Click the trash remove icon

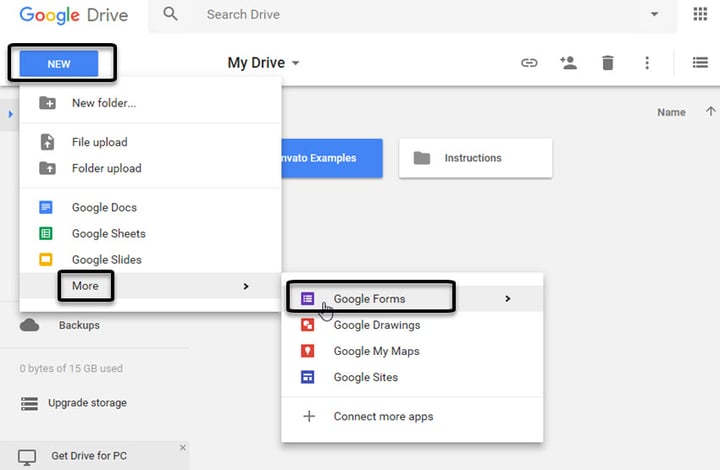[x=608, y=62]
